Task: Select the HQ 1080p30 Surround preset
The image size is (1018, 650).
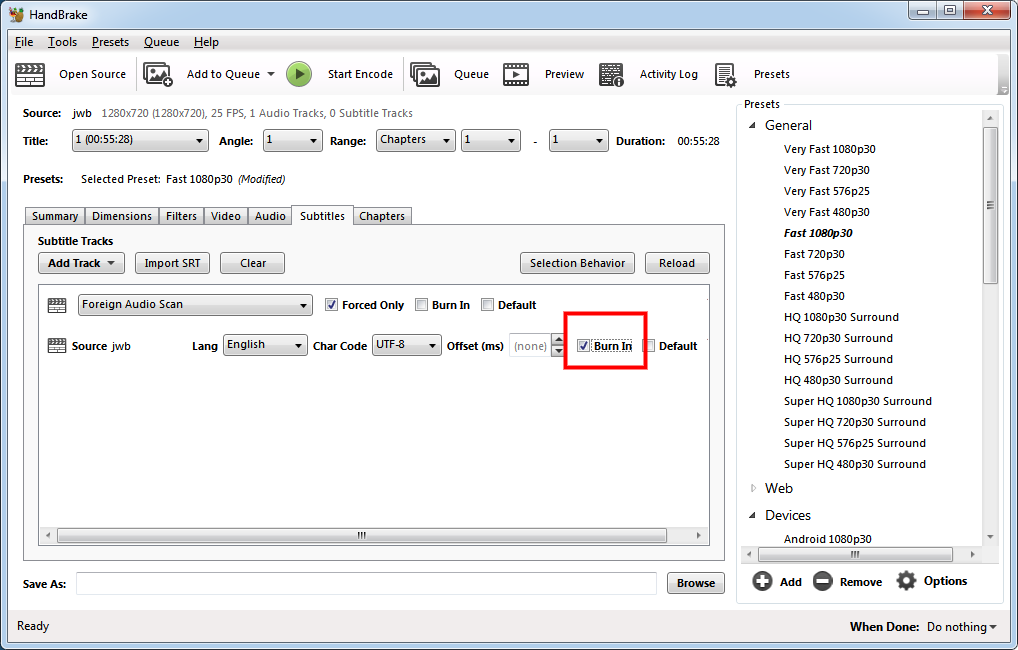Action: tap(841, 318)
